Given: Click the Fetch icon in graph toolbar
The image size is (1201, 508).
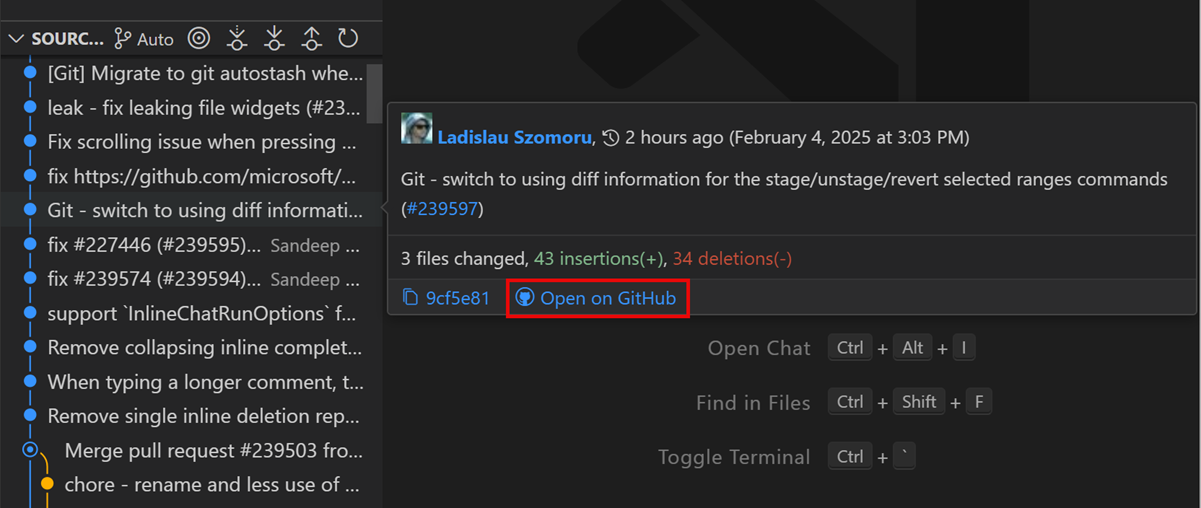Looking at the screenshot, I should [237, 39].
